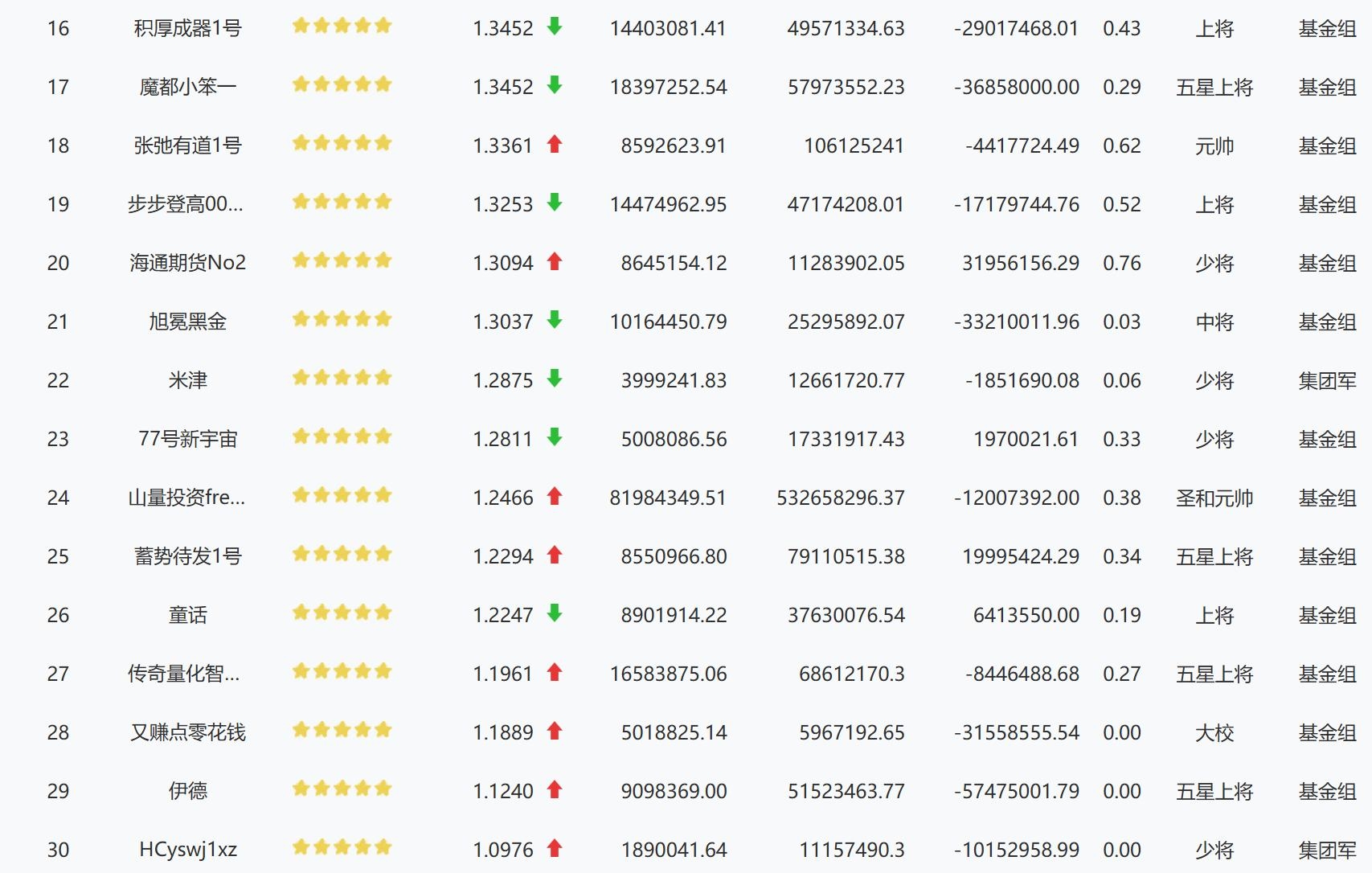This screenshot has height=873, width=1372.
Task: Open the 蓄势待发1号 account link
Action: pyautogui.click(x=187, y=556)
